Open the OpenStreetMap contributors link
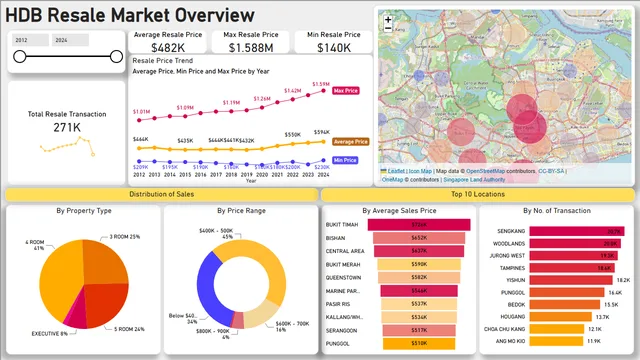Viewport: 640px width, 360px height. click(485, 171)
